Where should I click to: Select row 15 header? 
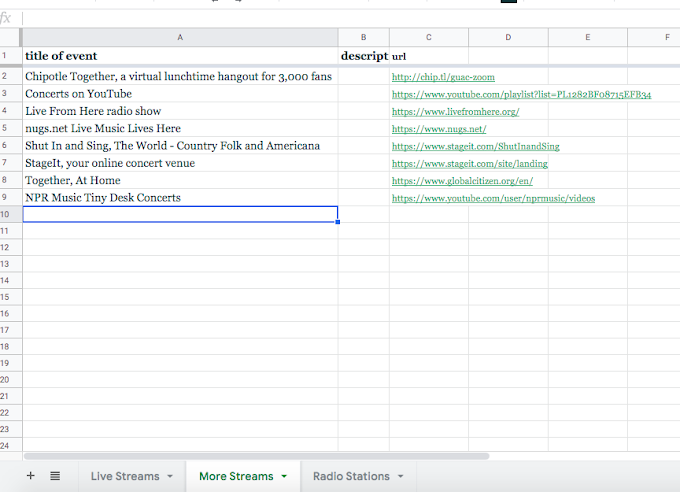[x=10, y=297]
